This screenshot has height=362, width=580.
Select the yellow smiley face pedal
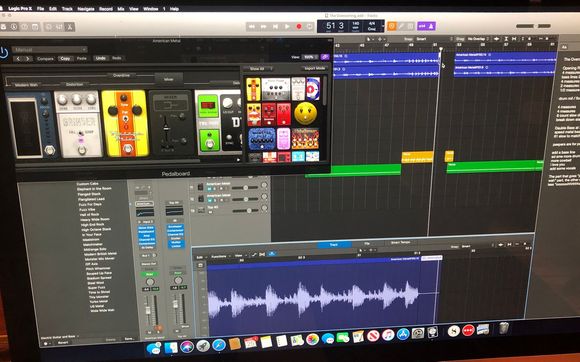tap(306, 114)
